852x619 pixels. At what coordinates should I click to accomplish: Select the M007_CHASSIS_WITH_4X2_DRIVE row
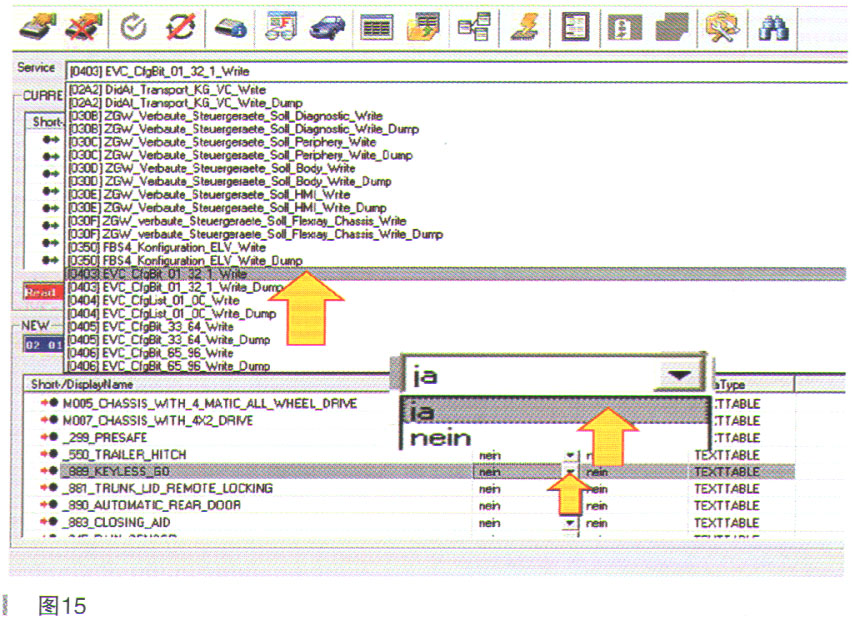[x=158, y=421]
